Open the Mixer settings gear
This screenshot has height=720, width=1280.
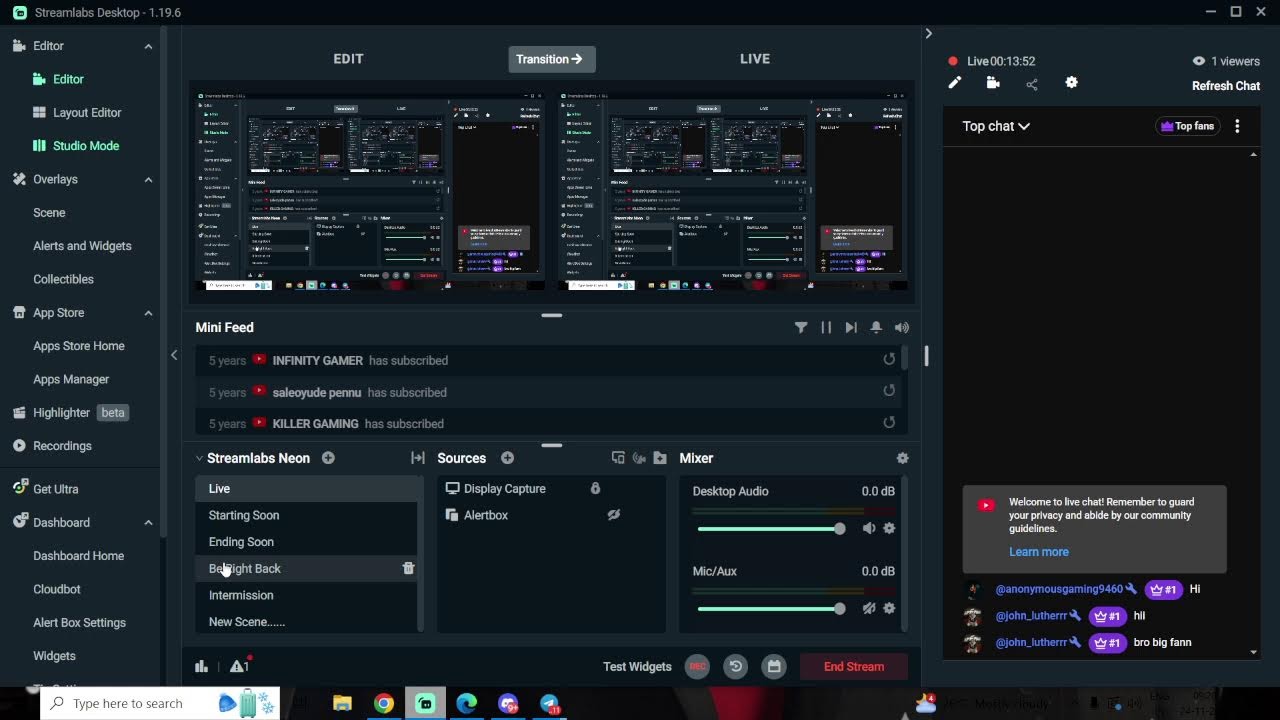[x=902, y=458]
